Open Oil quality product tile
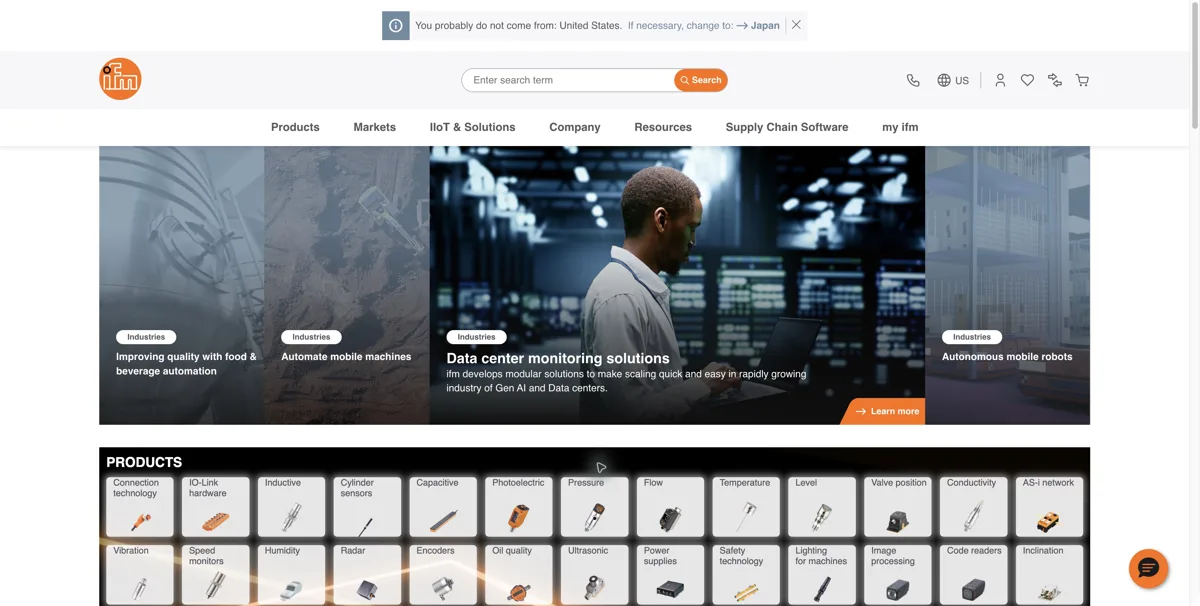This screenshot has height=606, width=1200. pos(519,574)
